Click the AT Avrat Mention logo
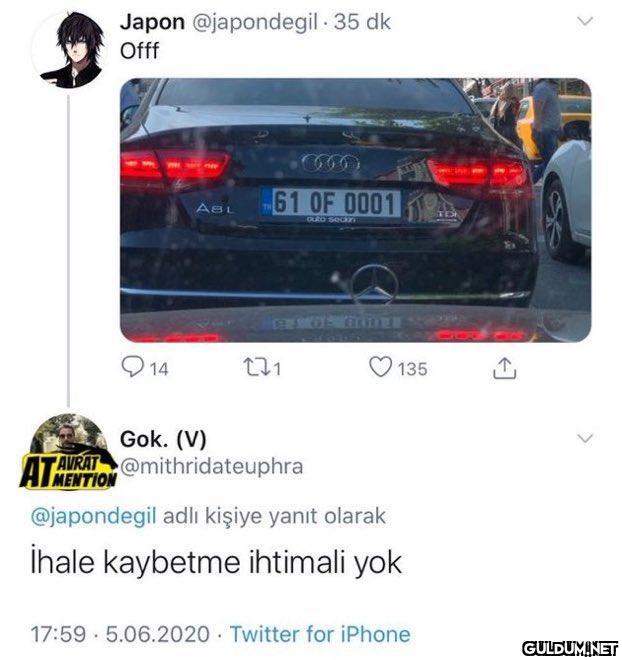The width and height of the screenshot is (622, 660). coord(68,472)
